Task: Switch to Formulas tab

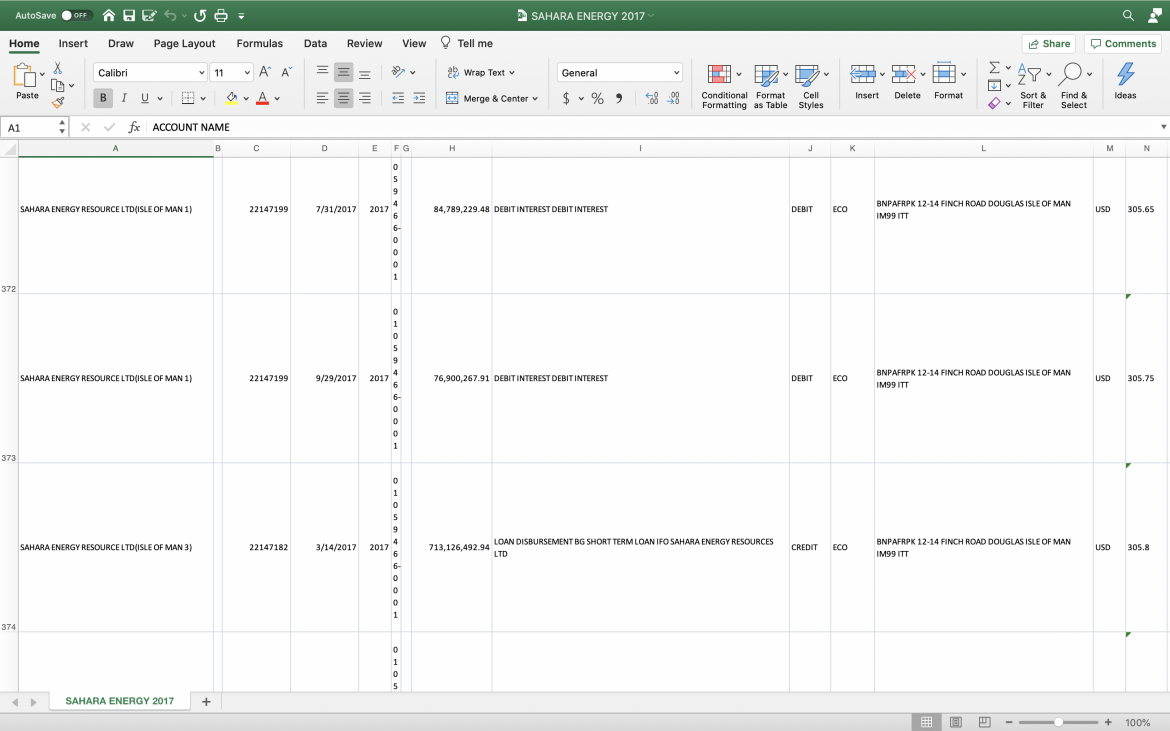Action: pos(260,43)
